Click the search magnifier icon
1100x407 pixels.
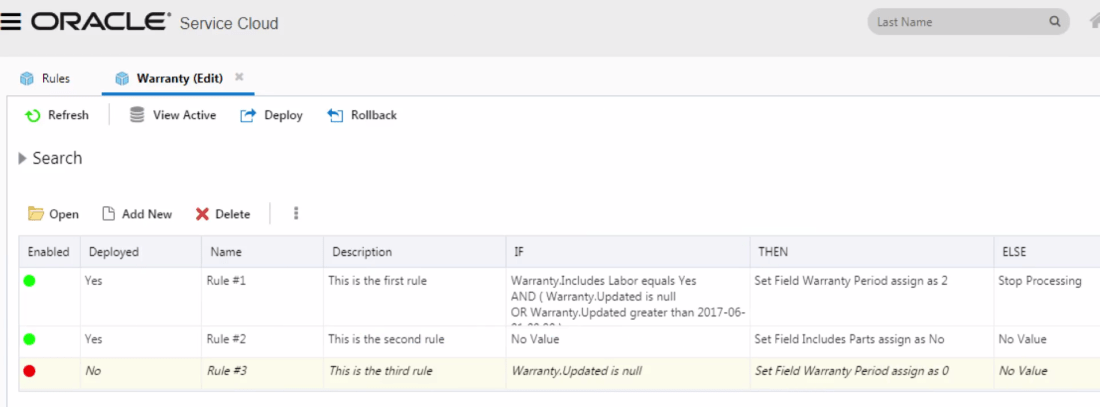pyautogui.click(x=1054, y=22)
